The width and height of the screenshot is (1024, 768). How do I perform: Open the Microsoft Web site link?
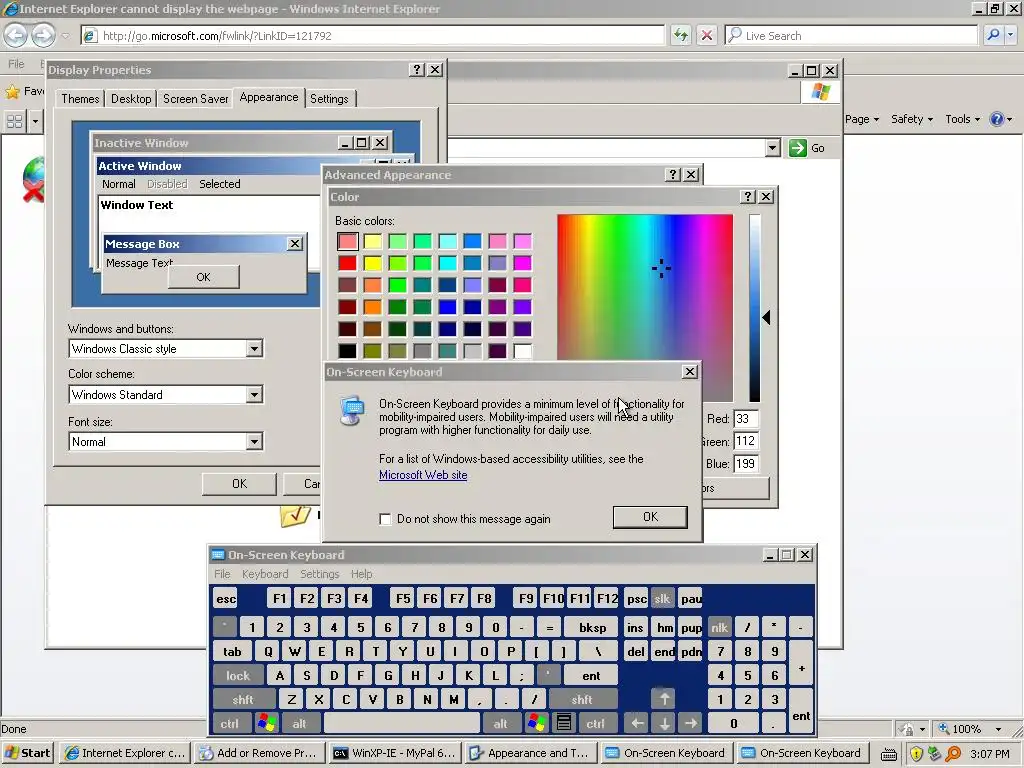423,475
